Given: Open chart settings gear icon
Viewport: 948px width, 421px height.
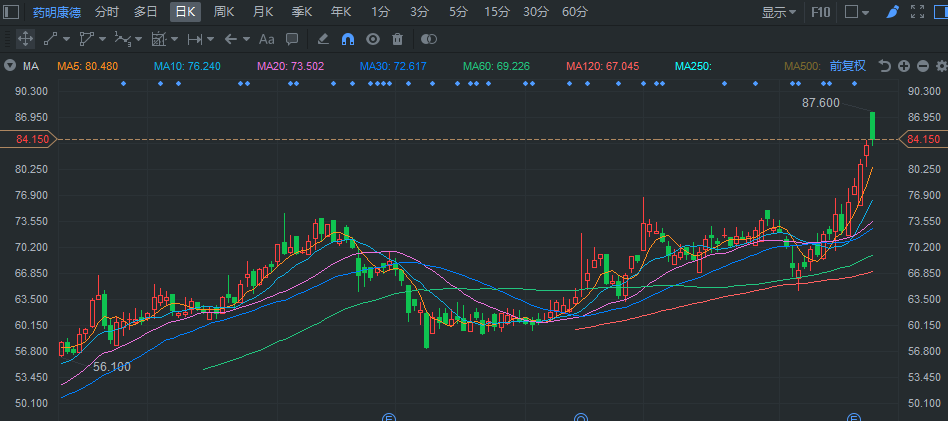Looking at the screenshot, I should (941, 66).
